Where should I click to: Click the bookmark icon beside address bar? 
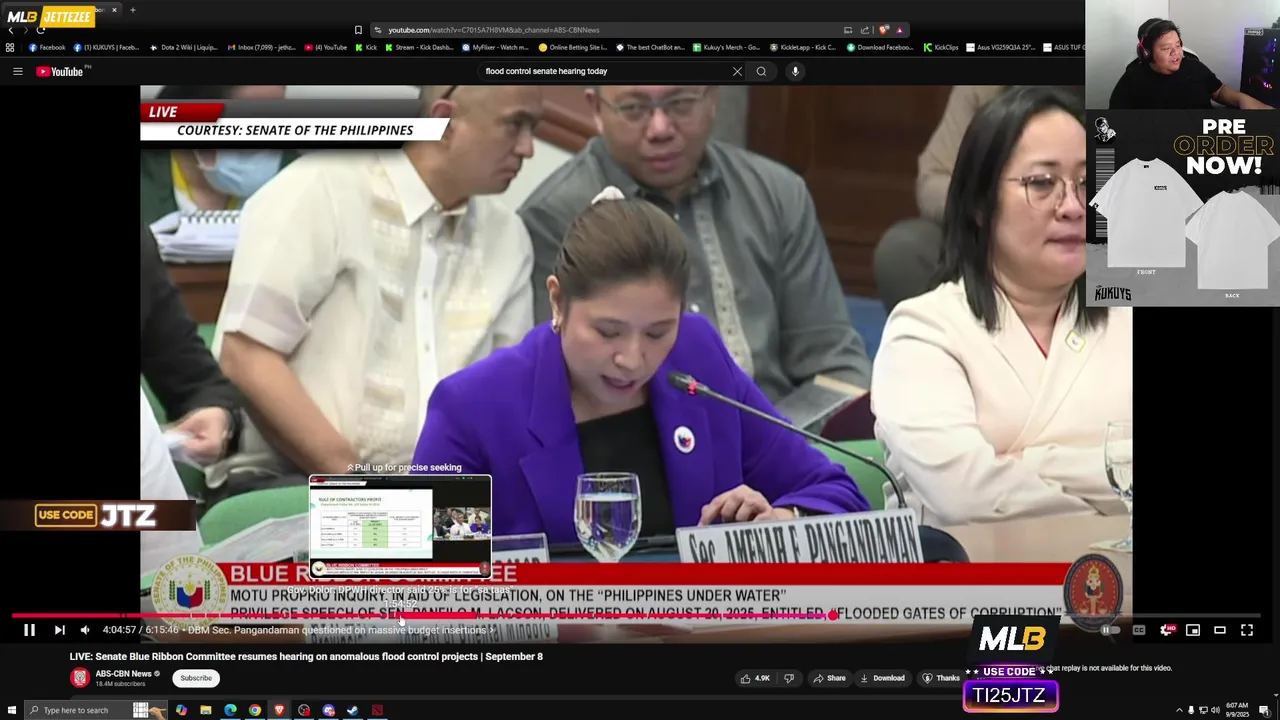pos(358,30)
